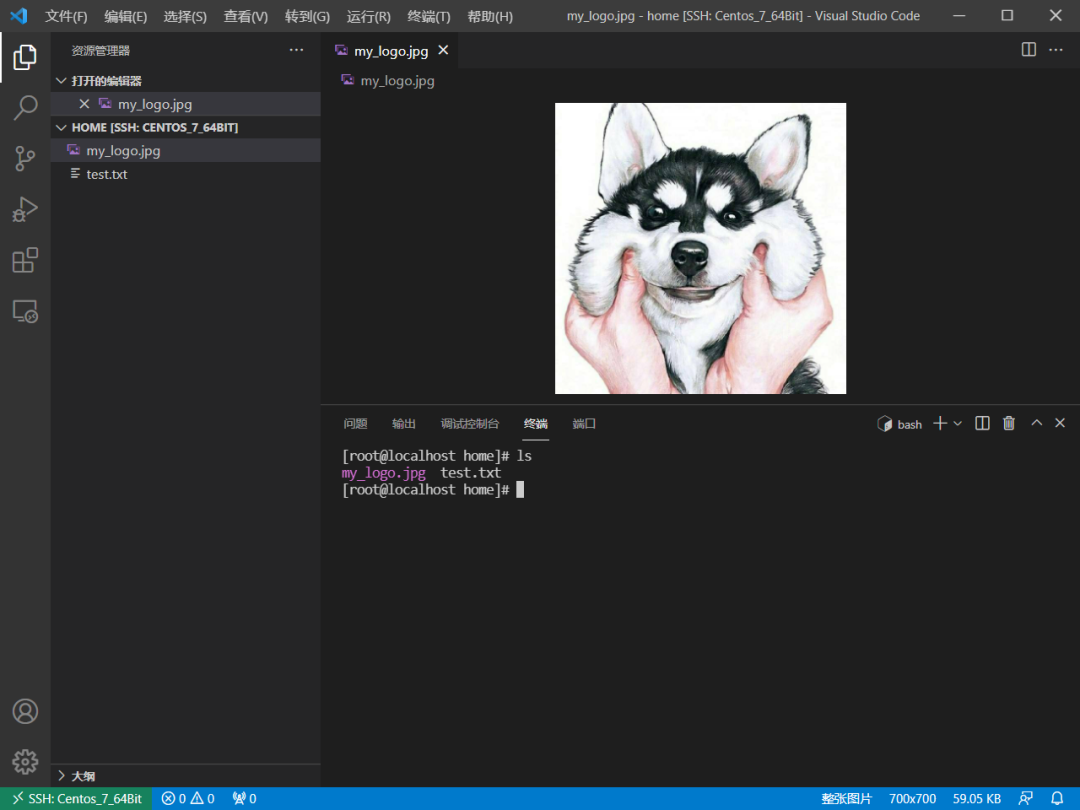
Task: Open 转到(G) menu
Action: pyautogui.click(x=307, y=16)
